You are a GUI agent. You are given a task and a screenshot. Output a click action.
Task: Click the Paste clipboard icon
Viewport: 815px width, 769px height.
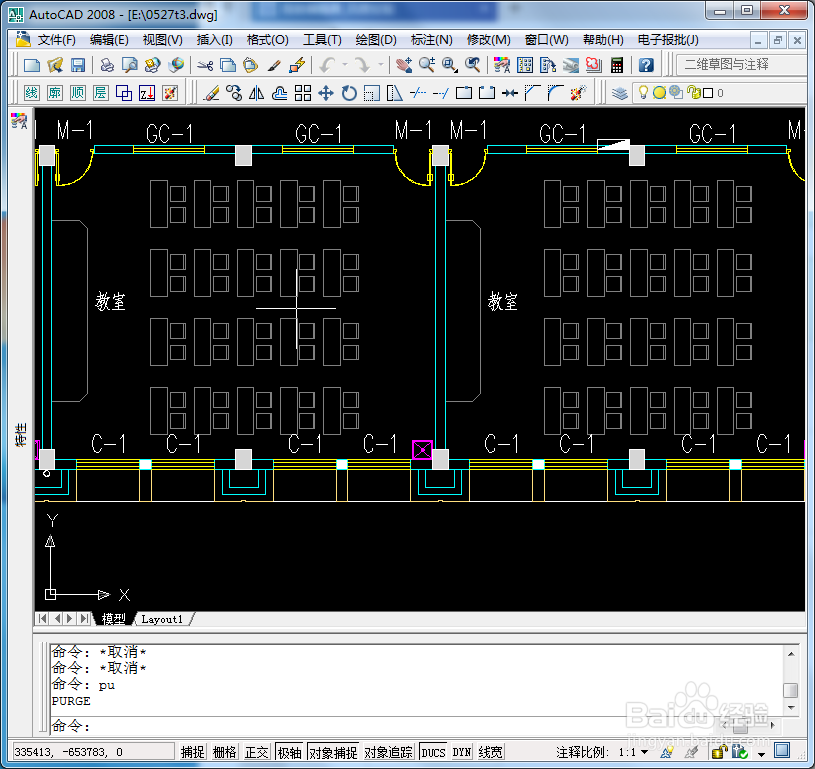(x=251, y=65)
